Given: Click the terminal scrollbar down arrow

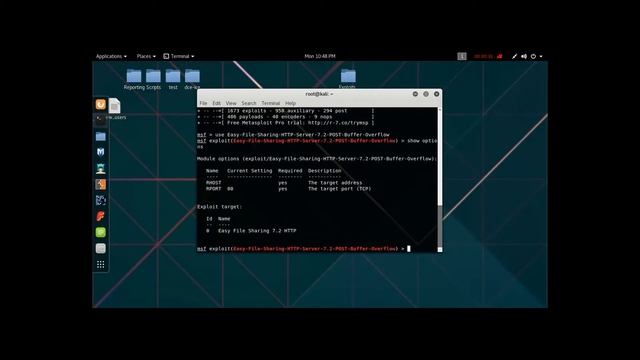Looking at the screenshot, I should coord(440,250).
